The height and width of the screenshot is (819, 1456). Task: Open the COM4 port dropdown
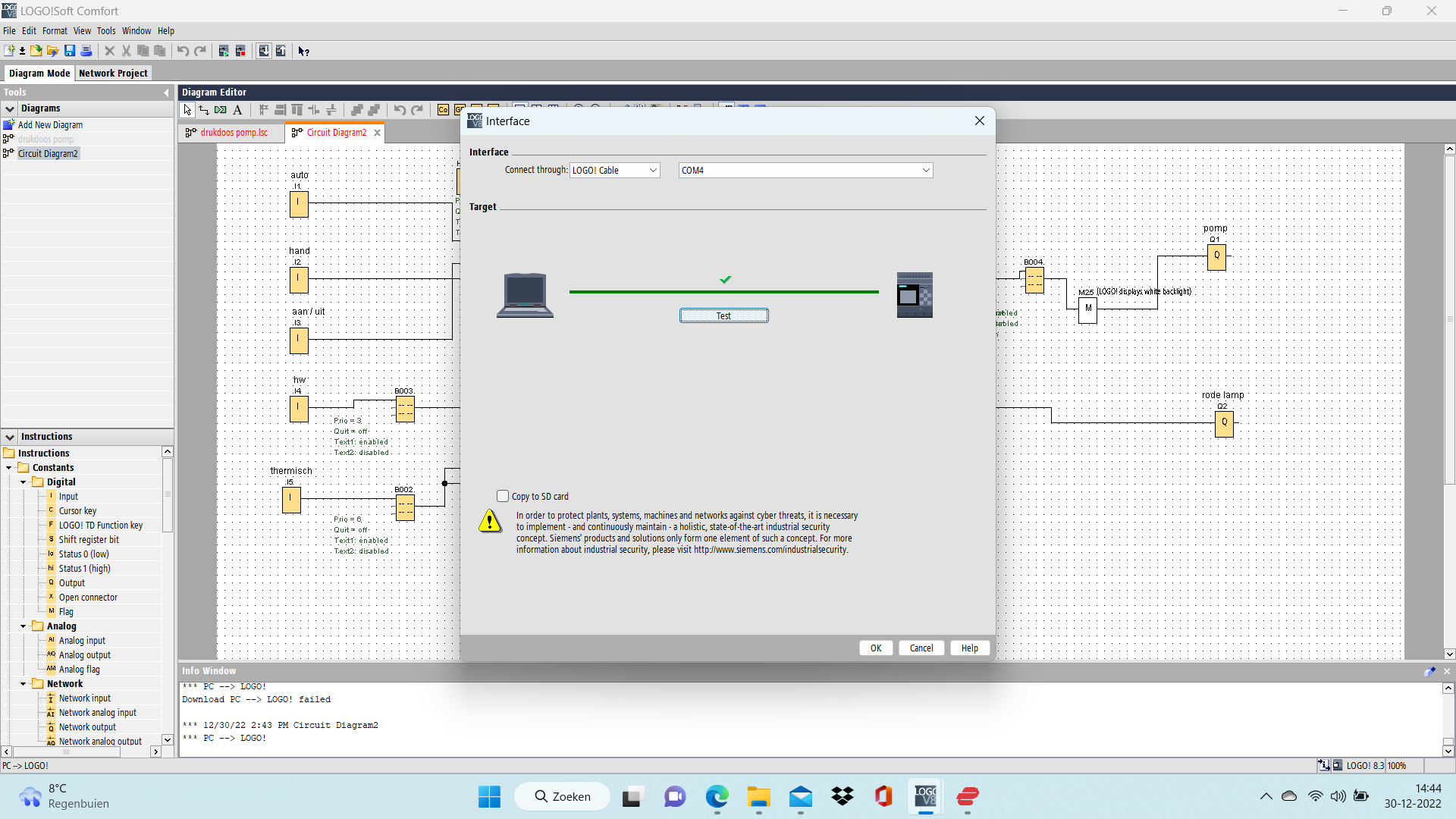click(926, 171)
